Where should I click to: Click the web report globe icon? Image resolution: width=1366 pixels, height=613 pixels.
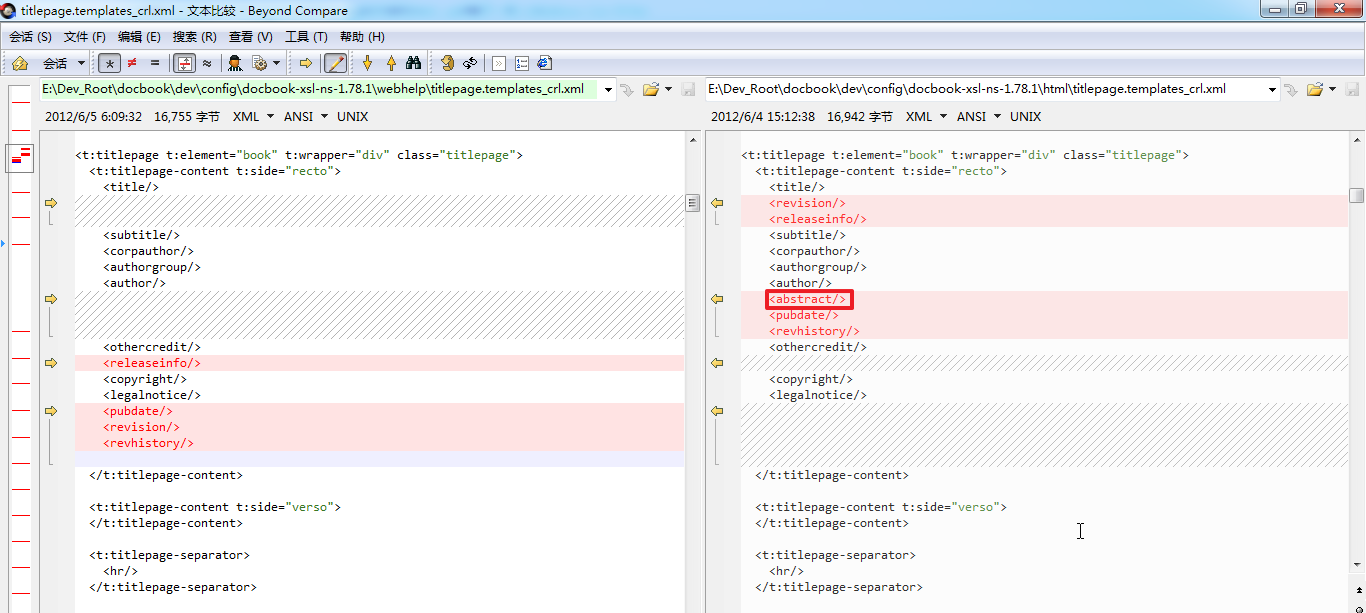point(544,63)
